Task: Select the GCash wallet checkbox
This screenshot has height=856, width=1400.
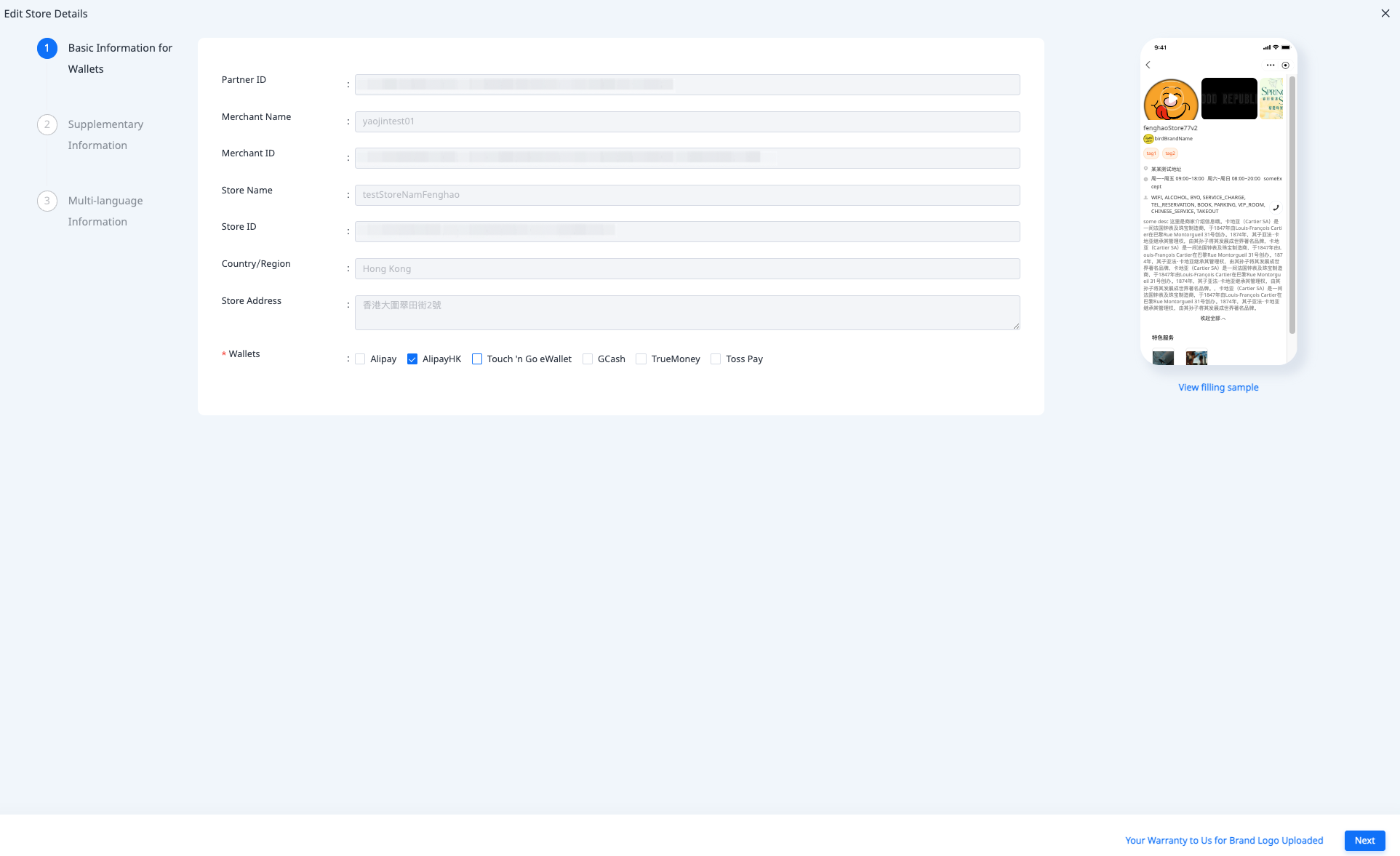Action: point(588,359)
